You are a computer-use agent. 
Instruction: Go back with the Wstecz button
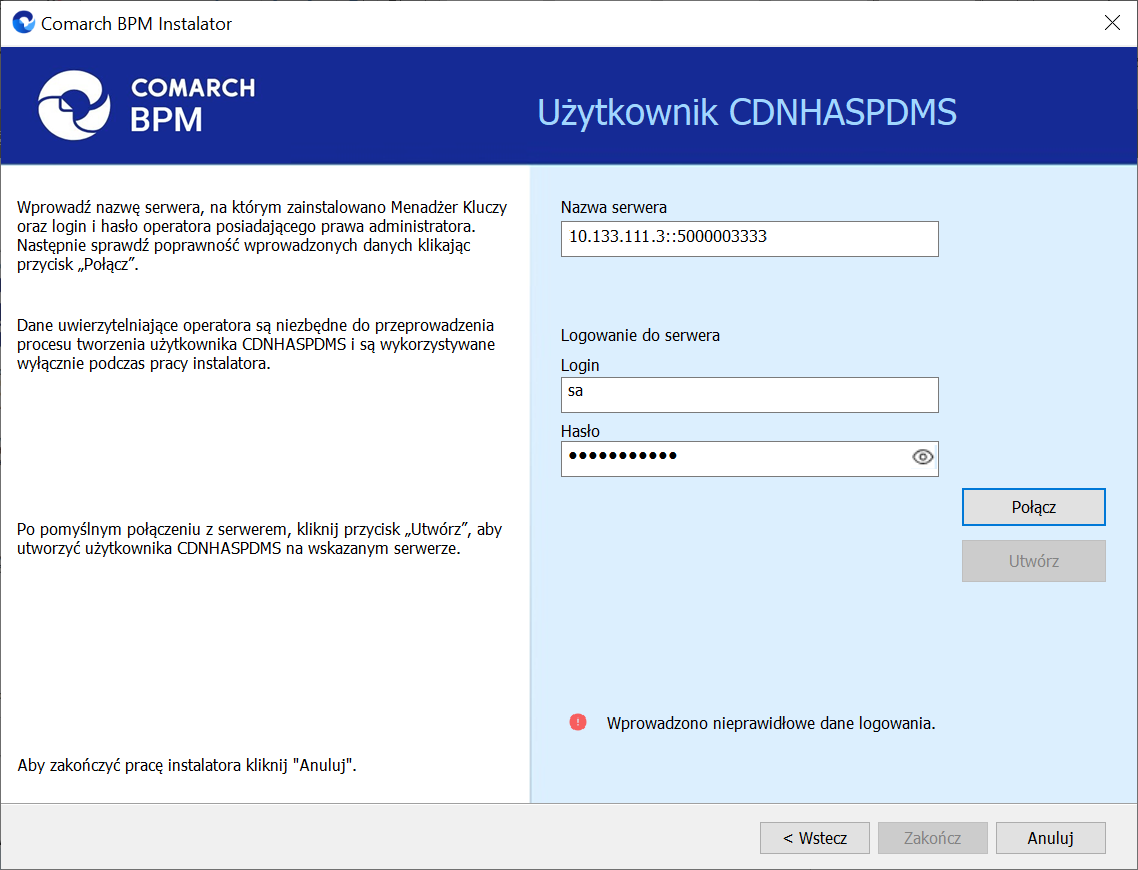(814, 838)
